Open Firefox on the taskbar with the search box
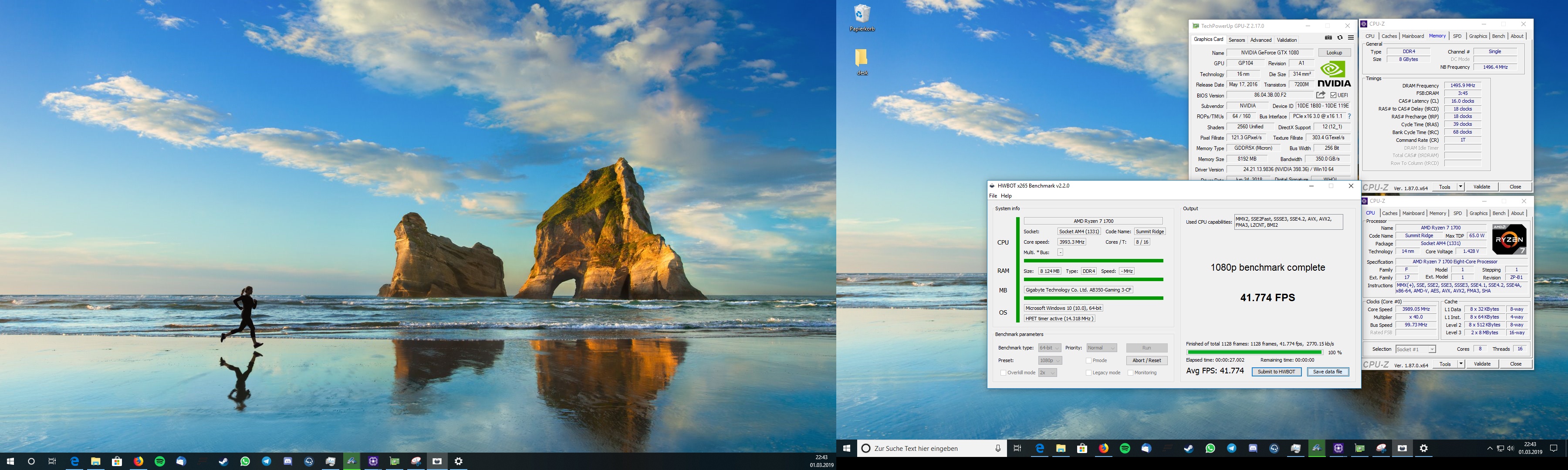This screenshot has height=470, width=1568. coord(1104,448)
